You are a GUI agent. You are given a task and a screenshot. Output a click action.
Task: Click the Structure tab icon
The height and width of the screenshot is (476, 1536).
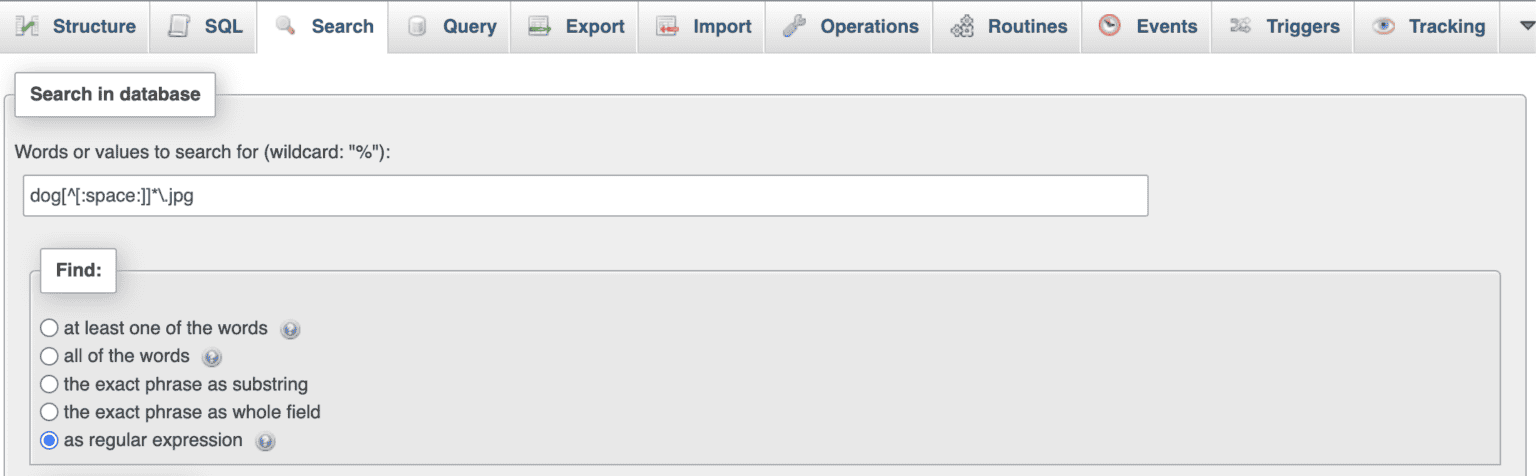tap(29, 27)
